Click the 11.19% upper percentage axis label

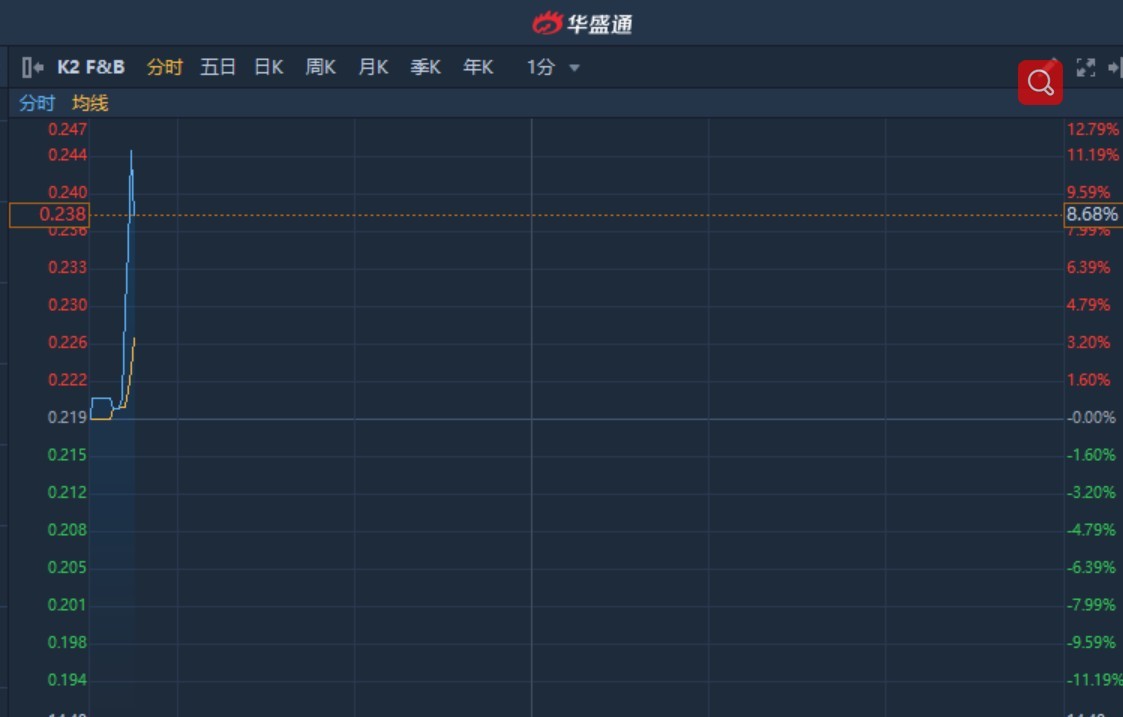coord(1093,155)
